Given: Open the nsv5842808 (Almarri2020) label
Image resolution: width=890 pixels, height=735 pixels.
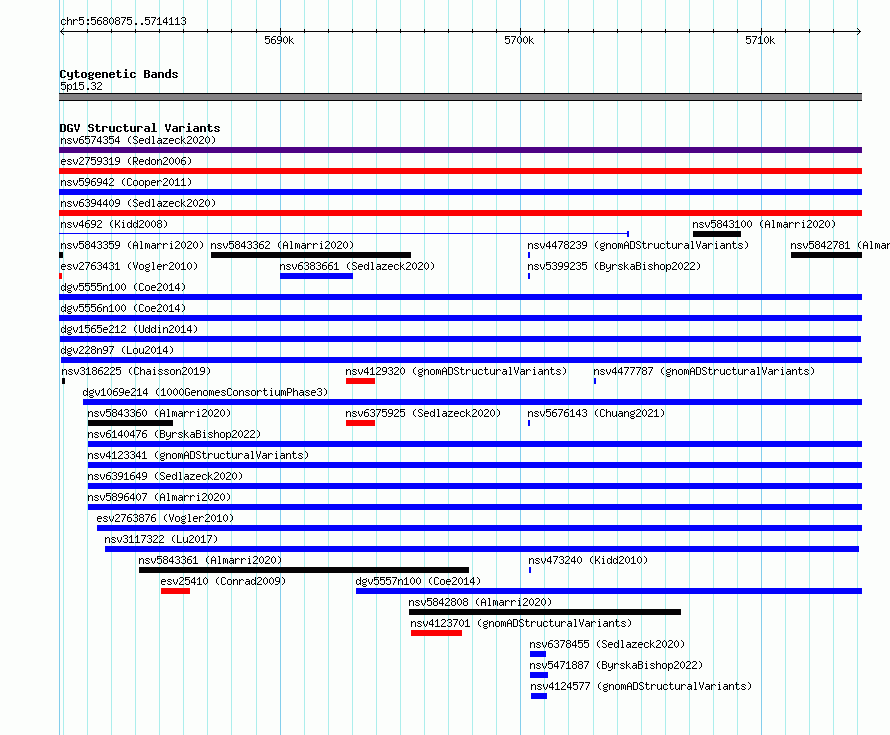Looking at the screenshot, I should pyautogui.click(x=480, y=602).
